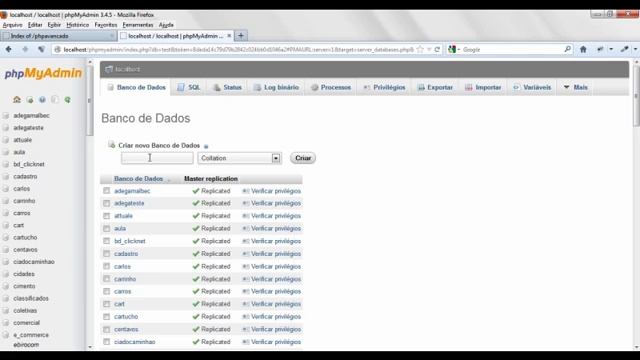Image resolution: width=640 pixels, height=360 pixels.
Task: Click the new database name input field
Action: [157, 158]
